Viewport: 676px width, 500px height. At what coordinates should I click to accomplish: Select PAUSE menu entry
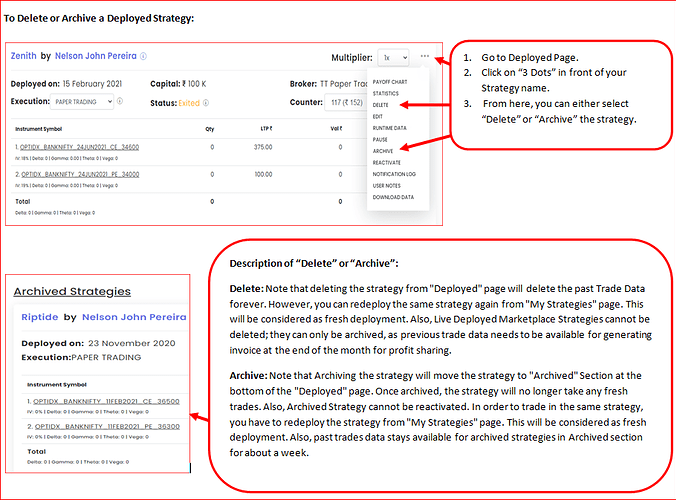coord(380,140)
